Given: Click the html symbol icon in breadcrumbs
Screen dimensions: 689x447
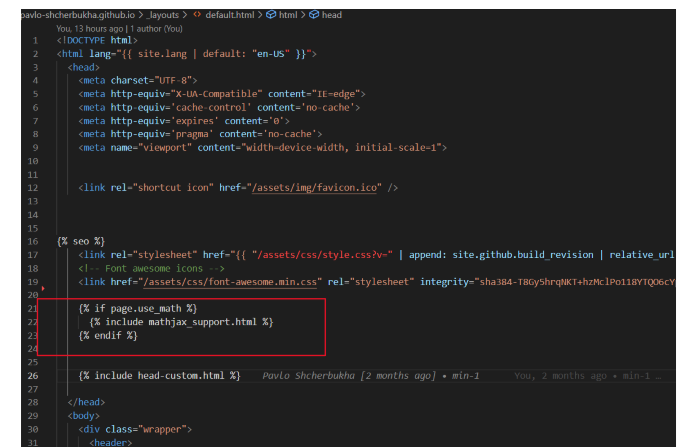Looking at the screenshot, I should pyautogui.click(x=270, y=15).
